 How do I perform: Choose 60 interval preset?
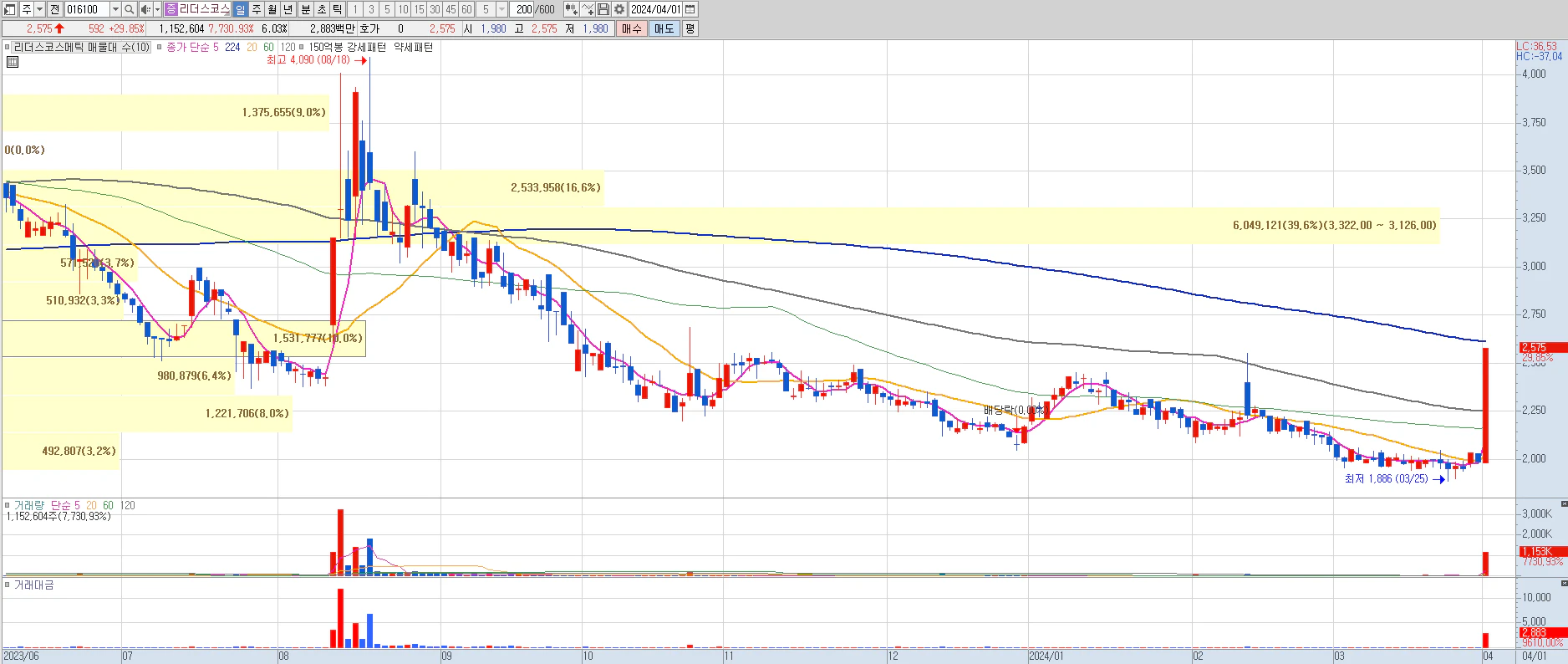tap(466, 9)
